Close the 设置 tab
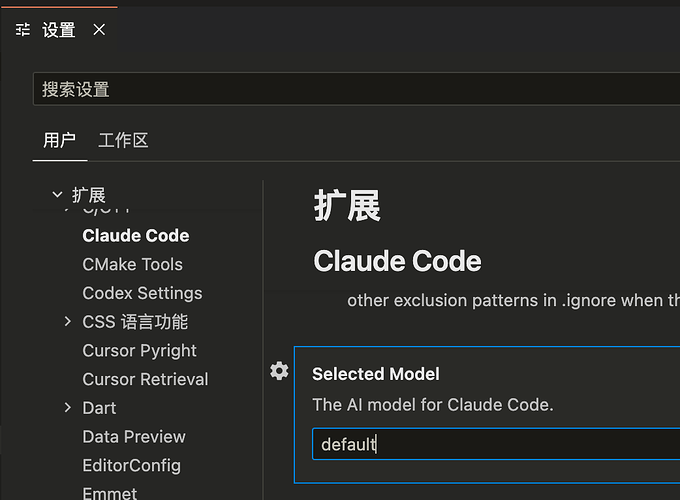The height and width of the screenshot is (500, 680). coord(99,30)
